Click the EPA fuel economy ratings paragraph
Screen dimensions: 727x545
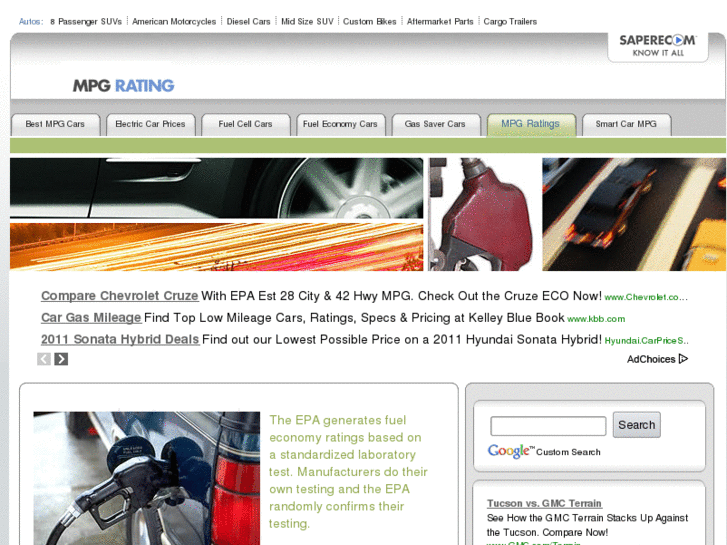[348, 472]
